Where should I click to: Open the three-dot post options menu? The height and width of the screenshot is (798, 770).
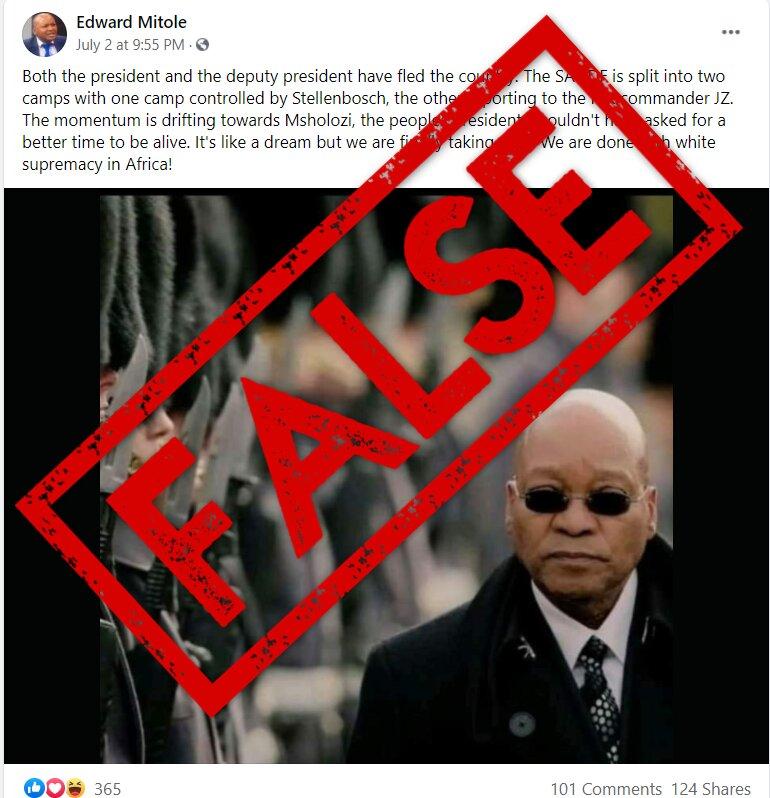730,32
